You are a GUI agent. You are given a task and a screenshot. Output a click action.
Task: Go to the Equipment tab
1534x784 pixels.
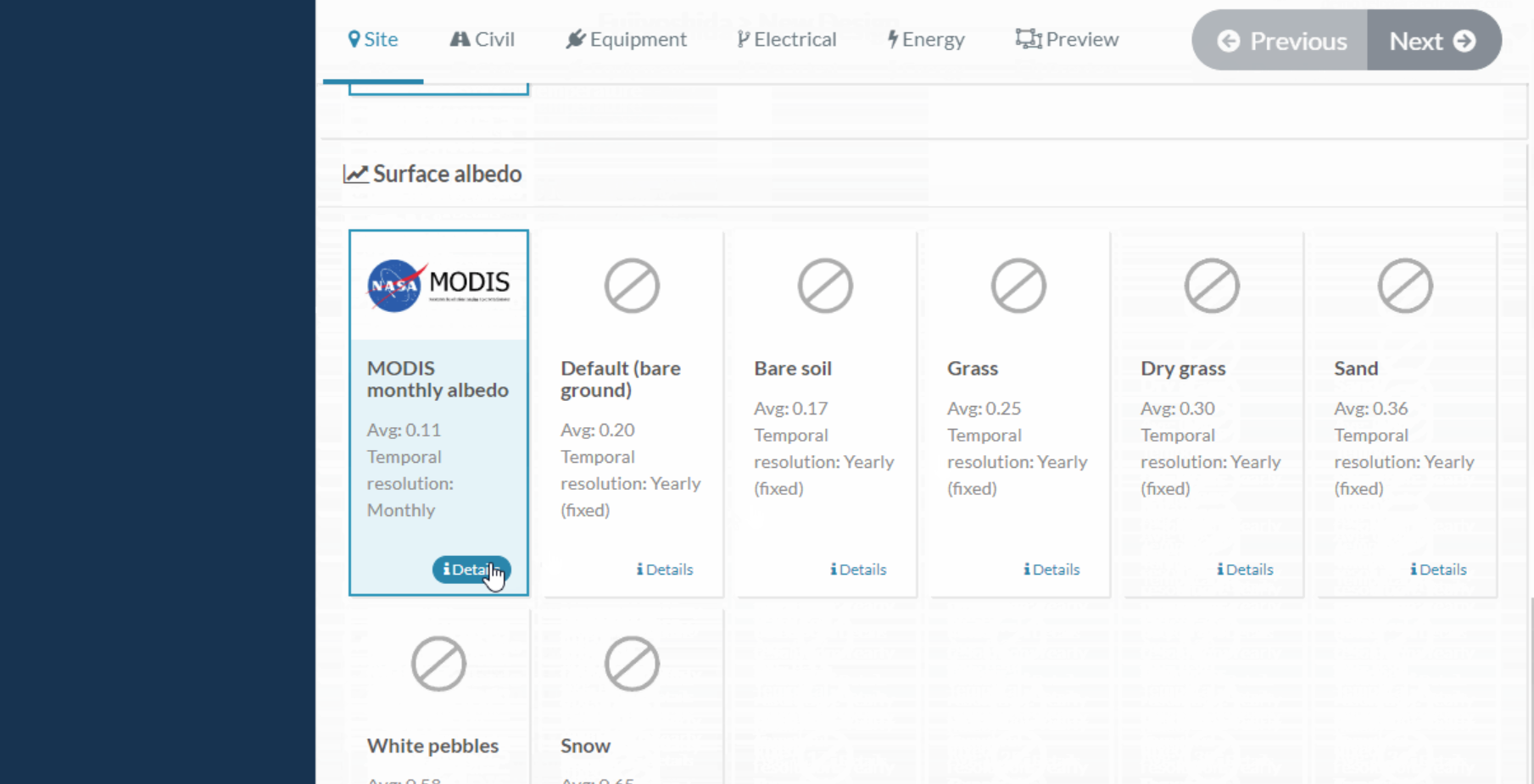(x=627, y=39)
